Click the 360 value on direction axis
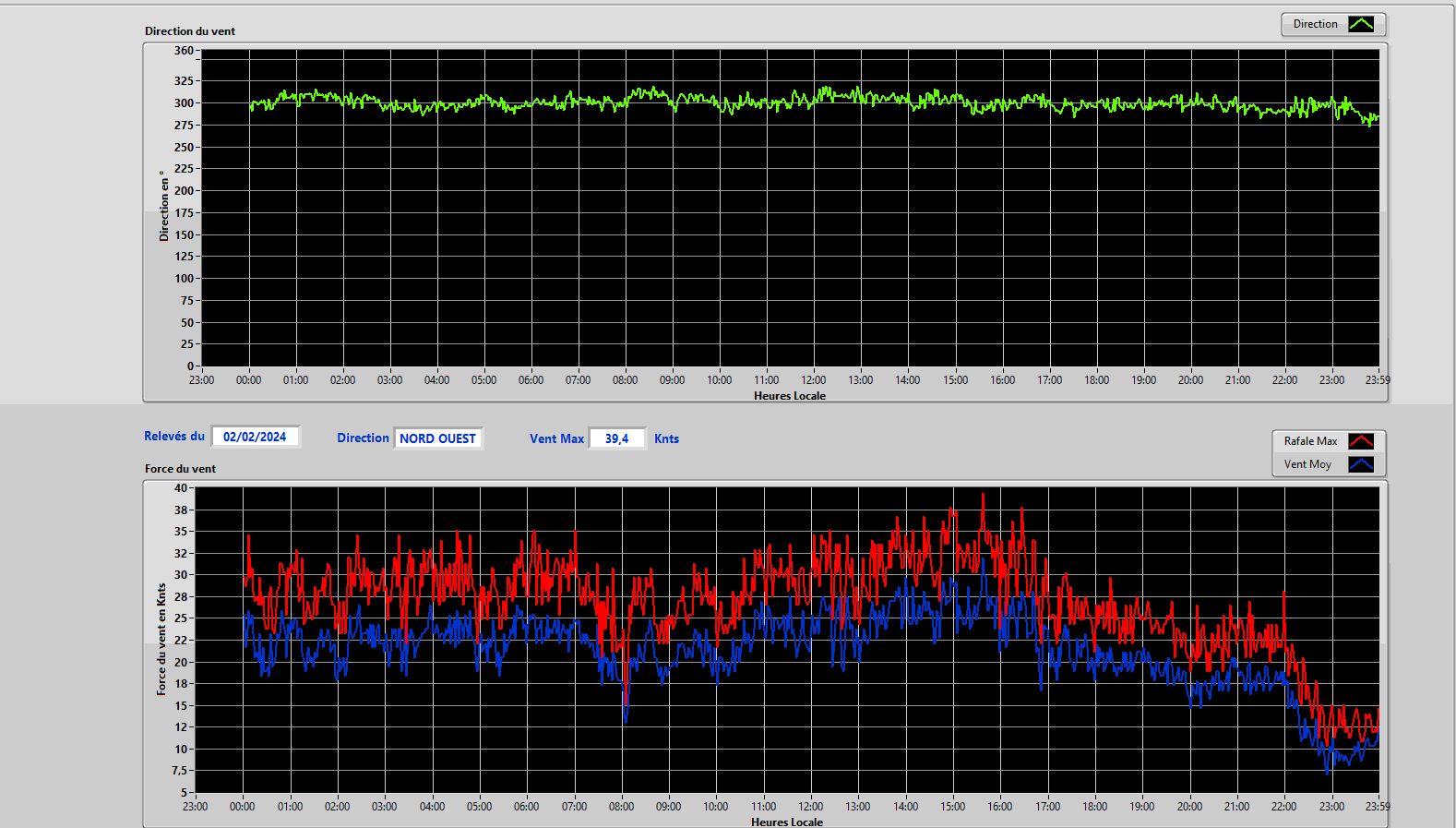The image size is (1456, 828). 184,51
